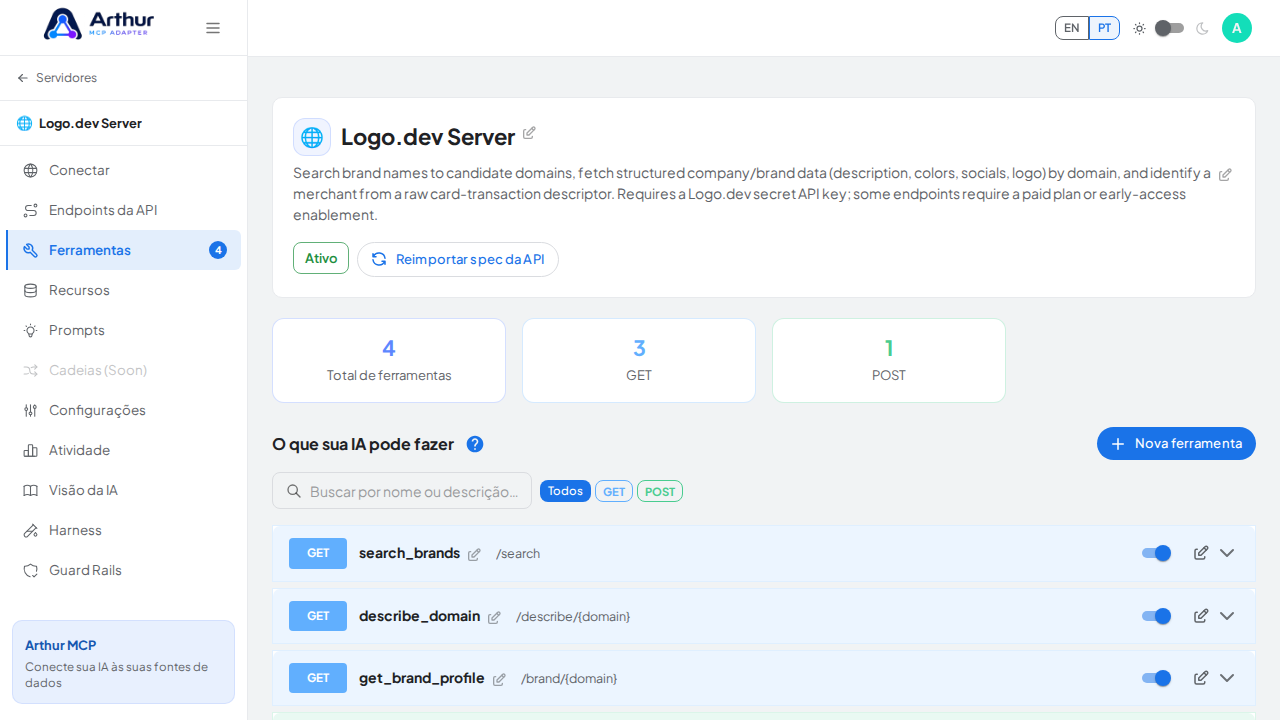The height and width of the screenshot is (720, 1280).
Task: Click Reimportar spec da API
Action: (x=458, y=259)
